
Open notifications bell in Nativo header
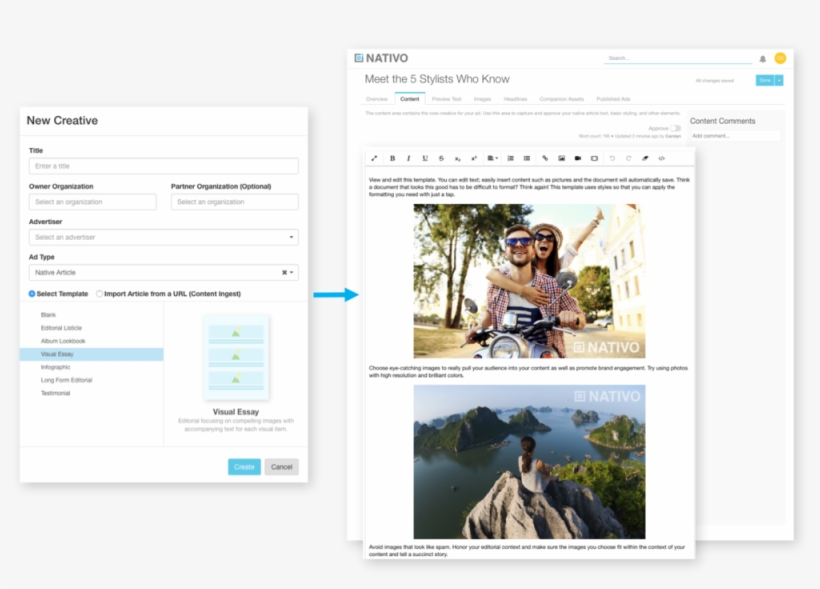(x=762, y=59)
